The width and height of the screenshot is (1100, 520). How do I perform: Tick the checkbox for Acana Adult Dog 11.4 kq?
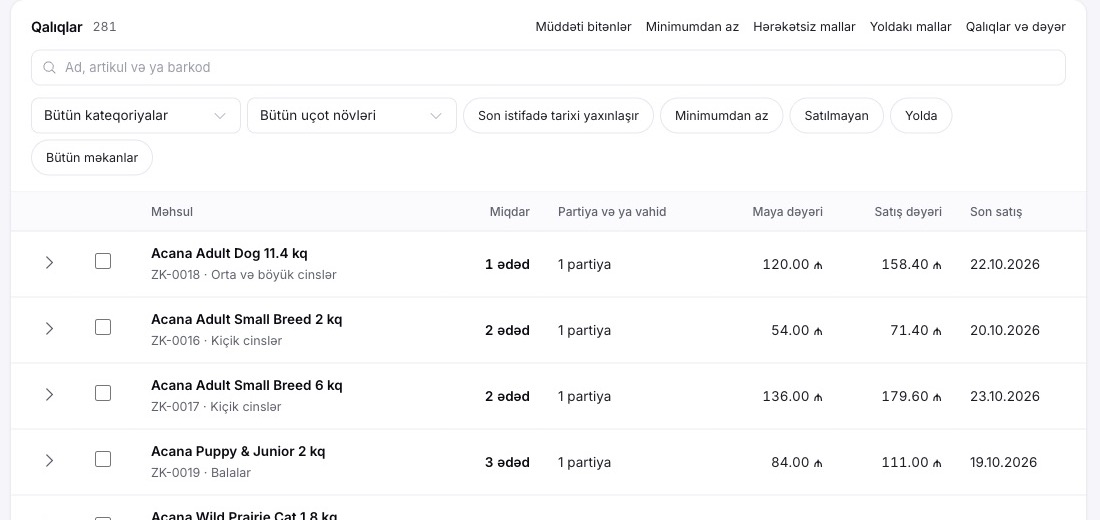(x=103, y=261)
